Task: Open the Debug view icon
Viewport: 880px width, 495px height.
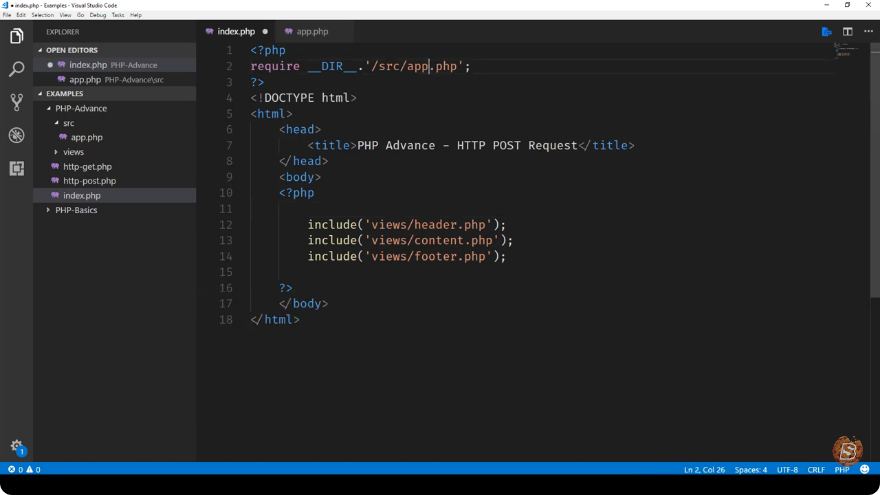Action: 16,135
